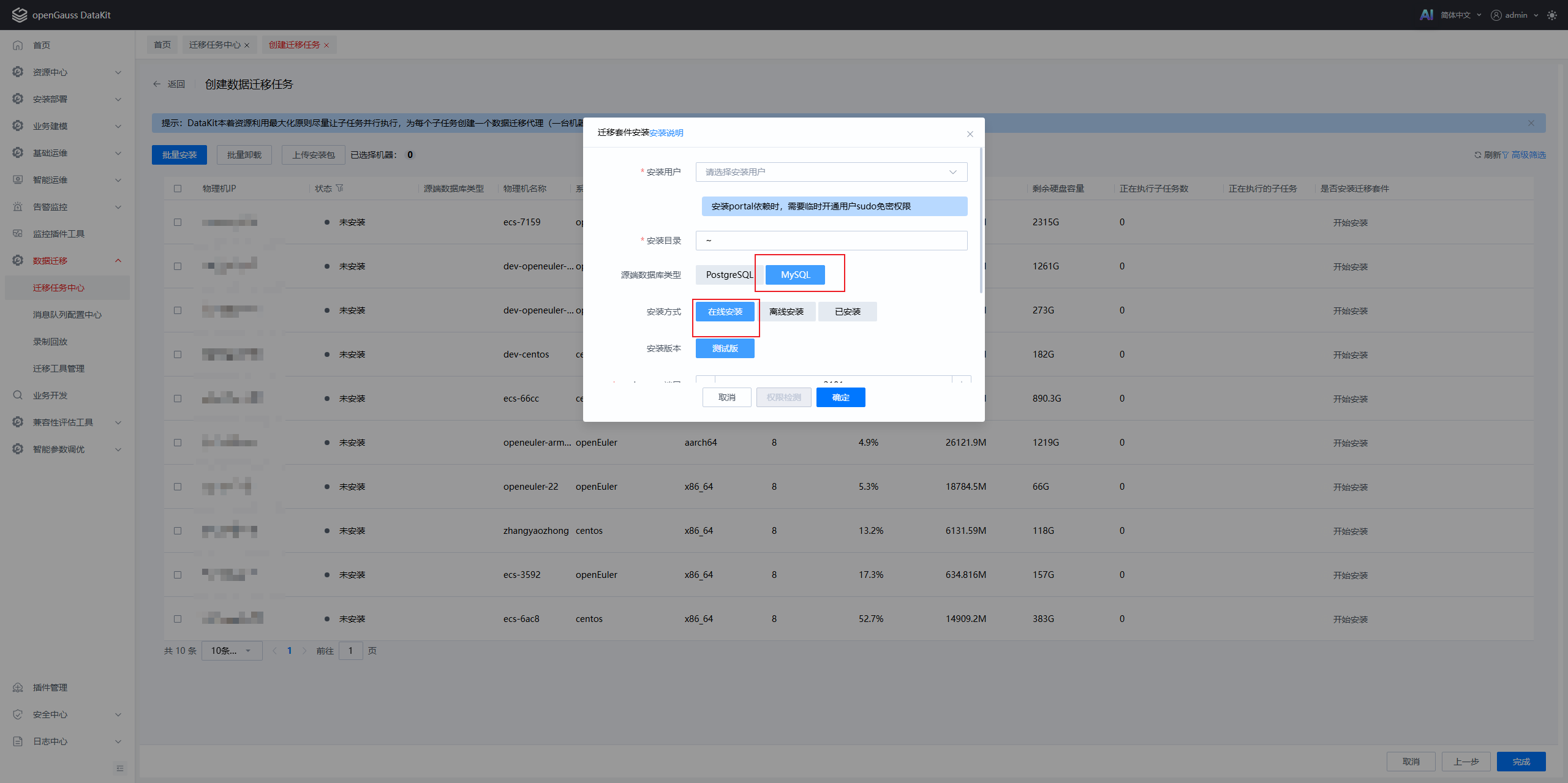Close the blue tip banner
This screenshot has width=1568, height=783.
(x=1531, y=123)
